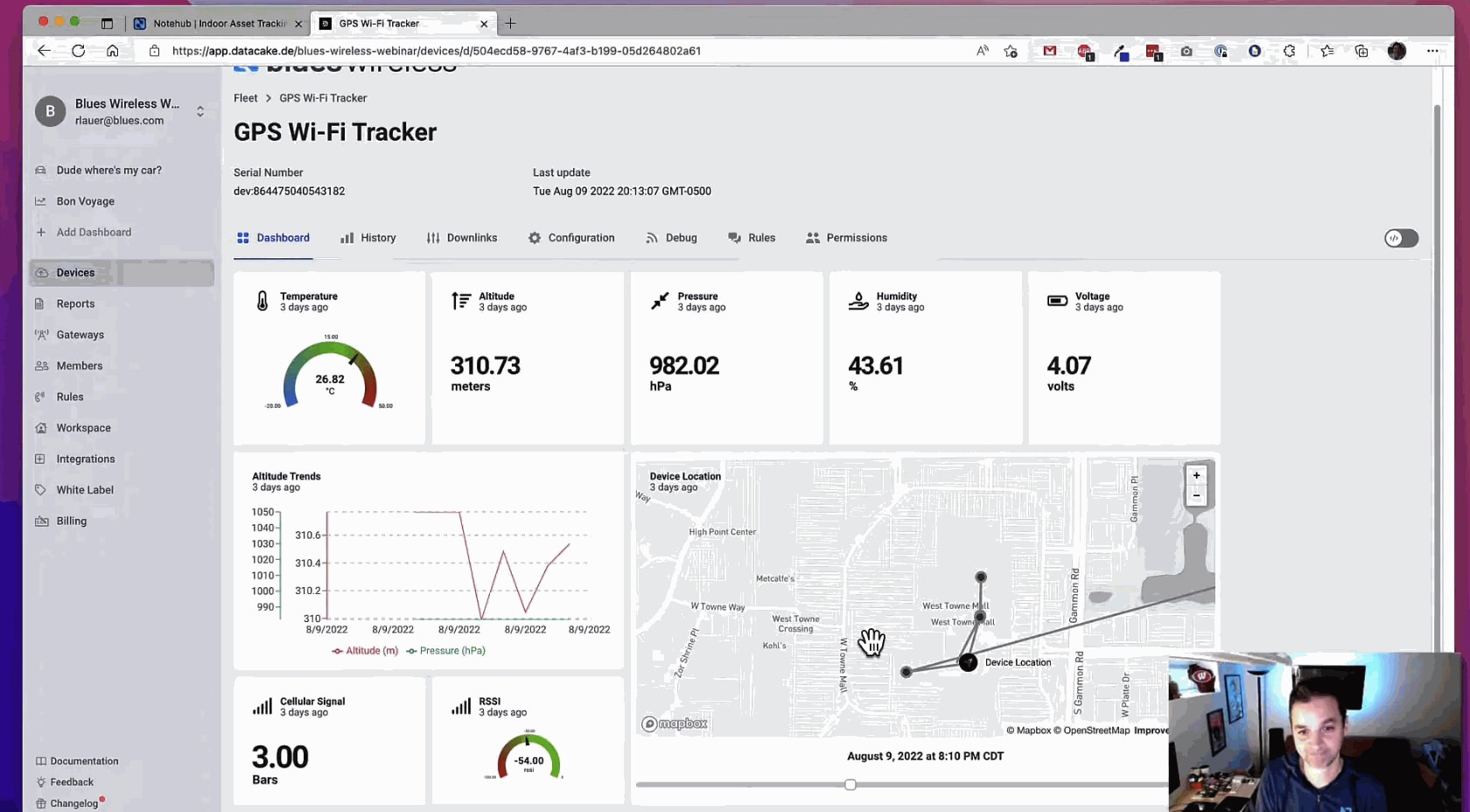Switch to the Downlinks tab
The width and height of the screenshot is (1470, 812).
tap(462, 238)
